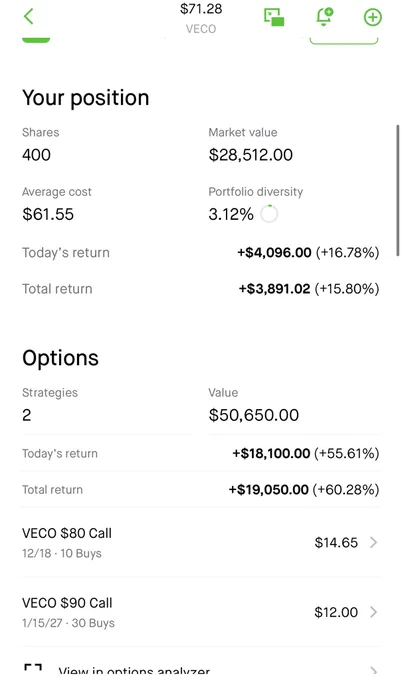Open View in options analyzer chevron

[x=373, y=670]
